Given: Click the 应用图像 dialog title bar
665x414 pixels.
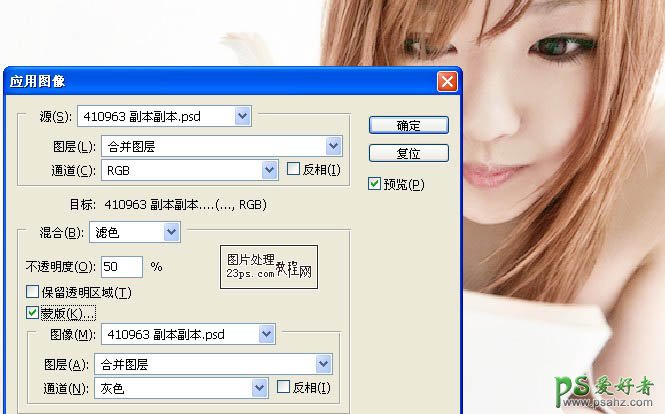Looking at the screenshot, I should tap(200, 80).
